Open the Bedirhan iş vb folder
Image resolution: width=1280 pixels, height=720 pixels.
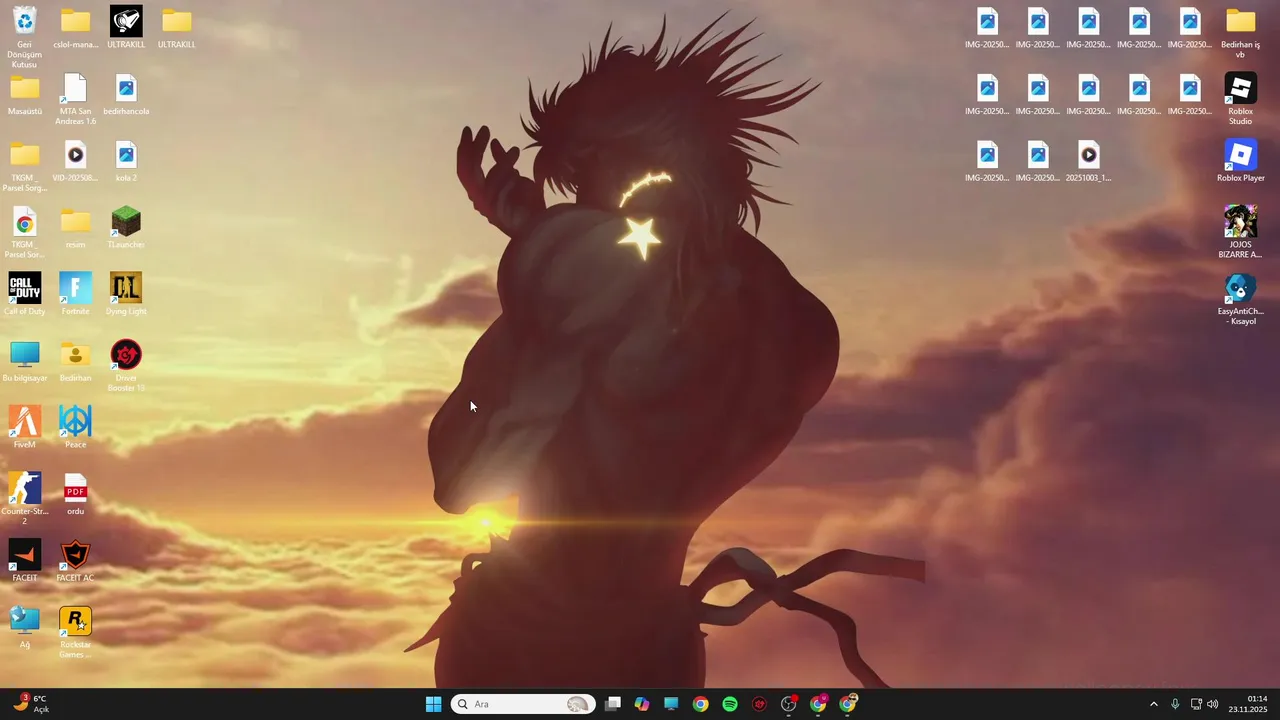[1240, 32]
